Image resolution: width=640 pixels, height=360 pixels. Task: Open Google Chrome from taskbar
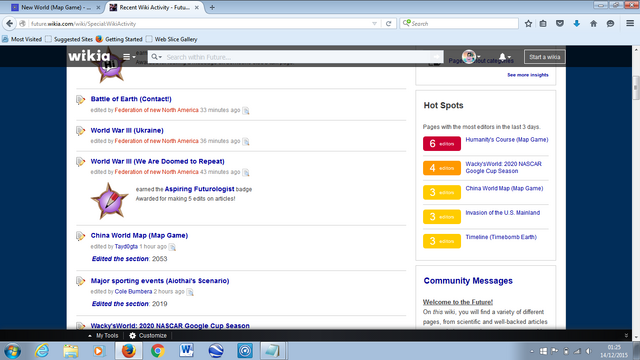158,351
